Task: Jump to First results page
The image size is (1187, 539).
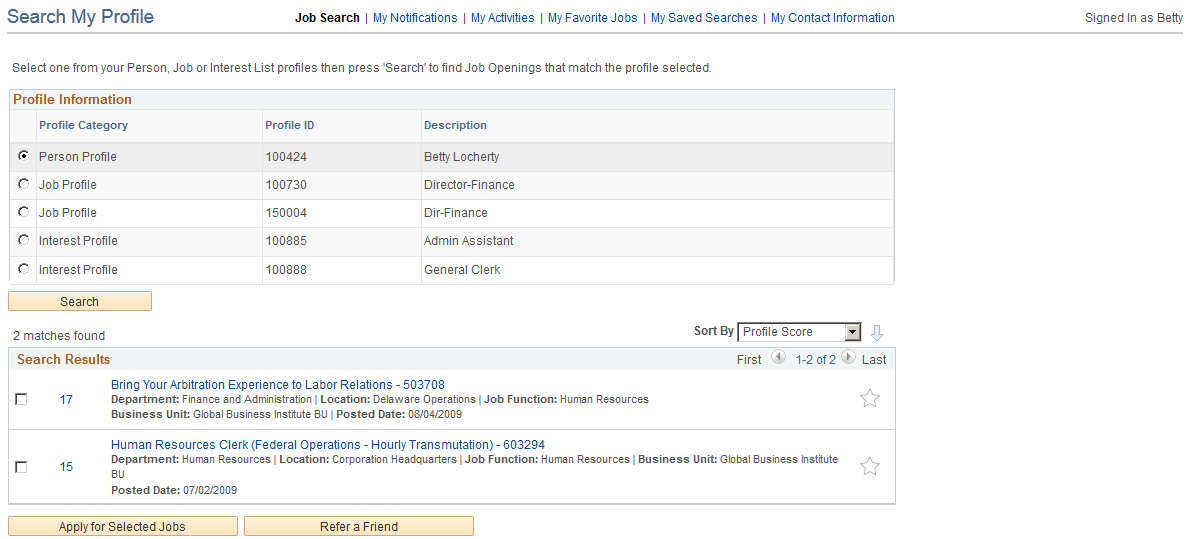Action: (x=749, y=360)
